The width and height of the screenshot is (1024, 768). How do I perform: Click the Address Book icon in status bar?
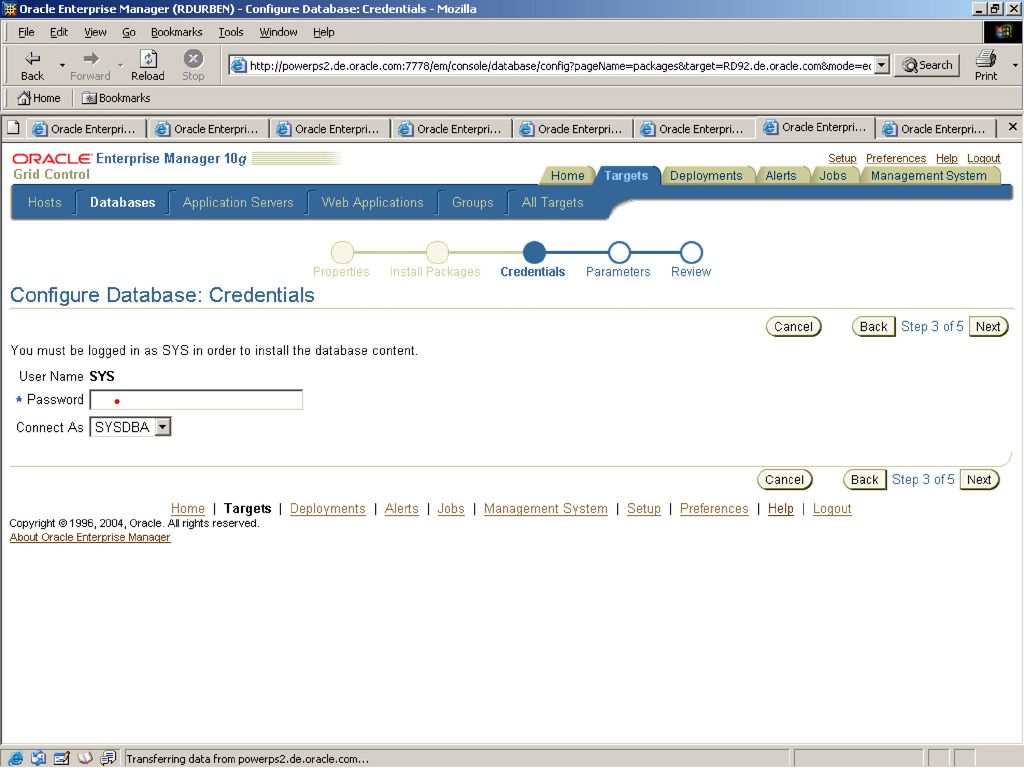(x=85, y=758)
